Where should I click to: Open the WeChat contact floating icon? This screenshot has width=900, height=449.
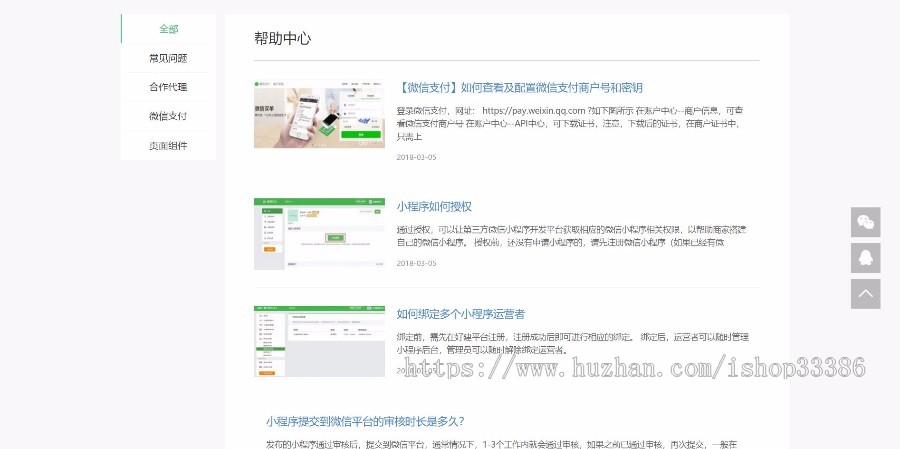point(866,222)
